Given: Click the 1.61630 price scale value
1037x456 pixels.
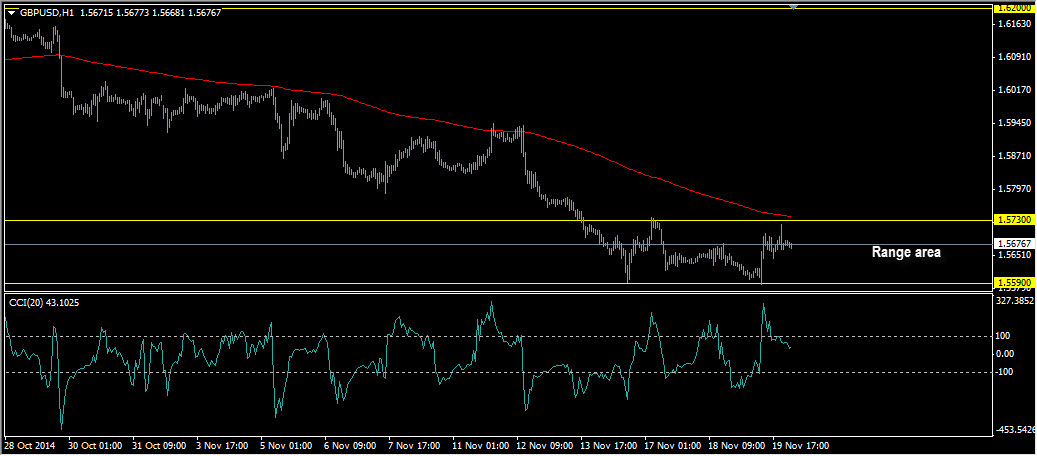Looking at the screenshot, I should pyautogui.click(x=1015, y=24).
